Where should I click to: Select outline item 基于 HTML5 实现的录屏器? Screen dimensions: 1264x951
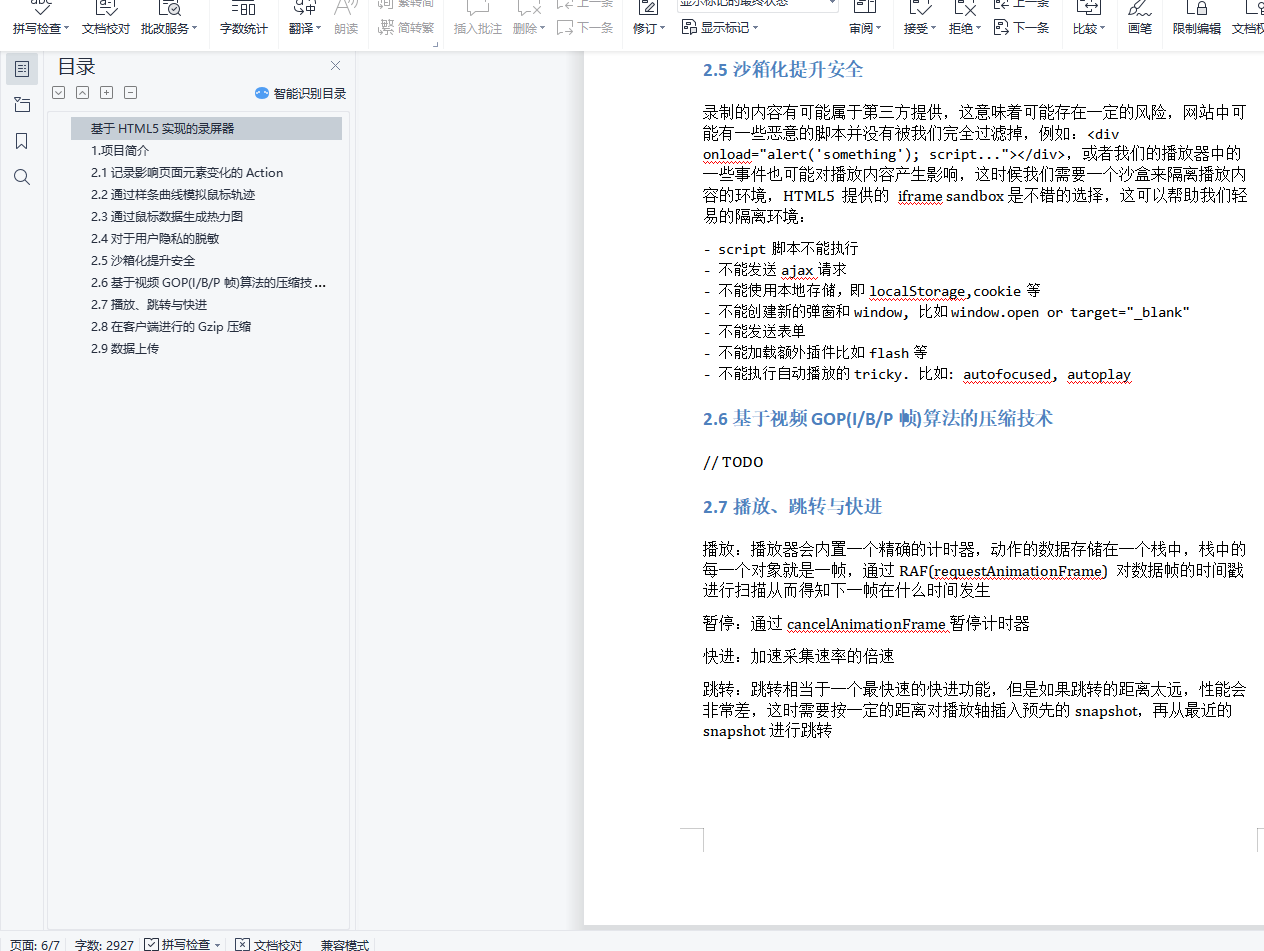207,128
